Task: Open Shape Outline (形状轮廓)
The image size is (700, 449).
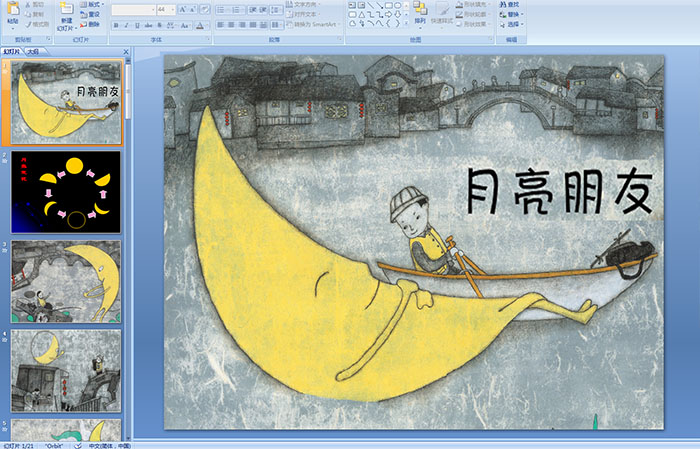Action: [475, 14]
